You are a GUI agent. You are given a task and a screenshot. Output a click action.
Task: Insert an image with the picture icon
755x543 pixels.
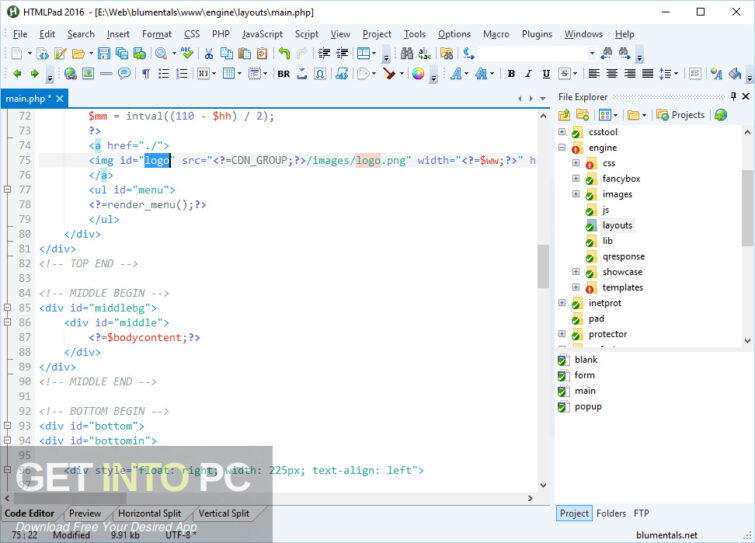(x=88, y=74)
